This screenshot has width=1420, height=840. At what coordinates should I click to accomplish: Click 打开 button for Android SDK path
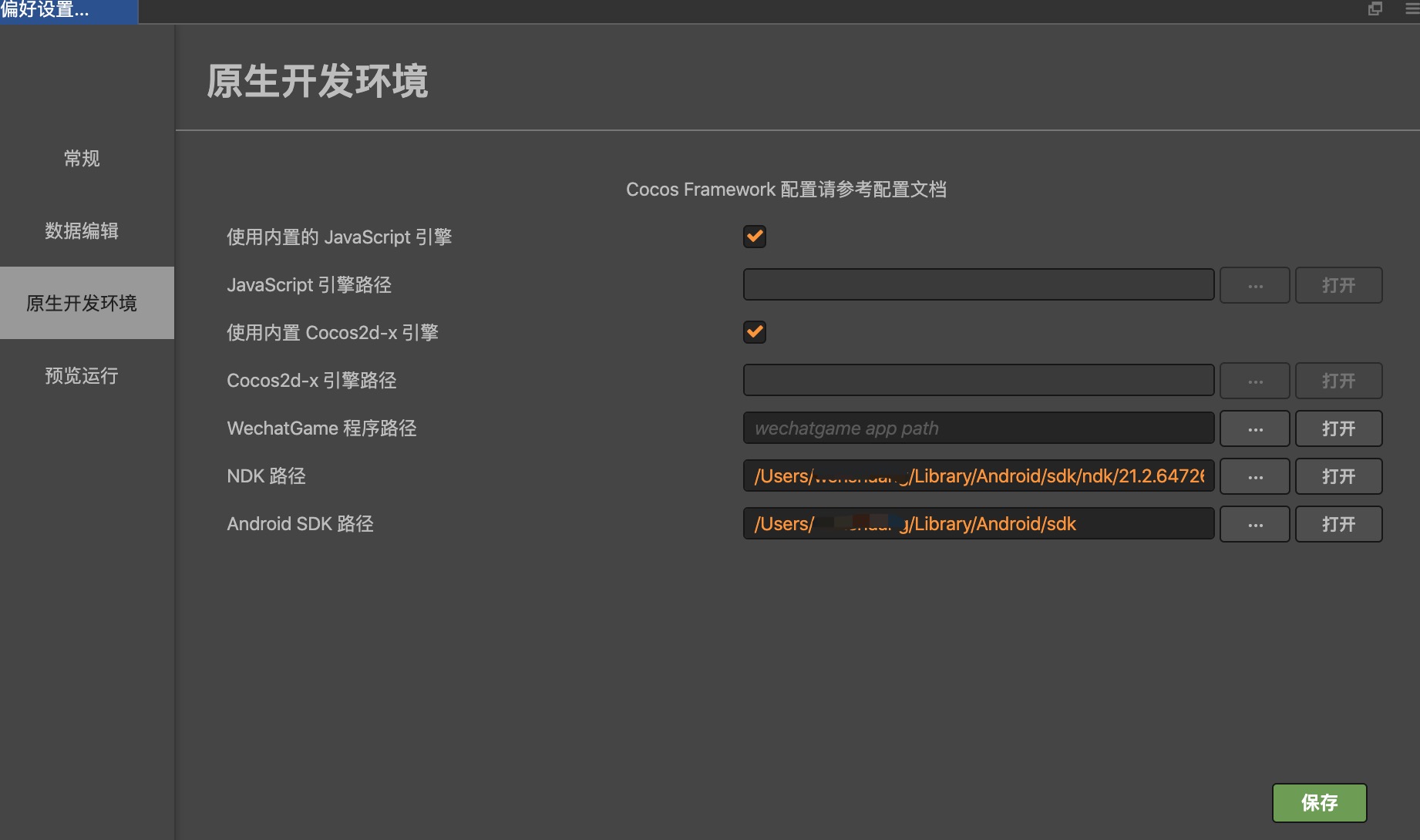(x=1338, y=524)
